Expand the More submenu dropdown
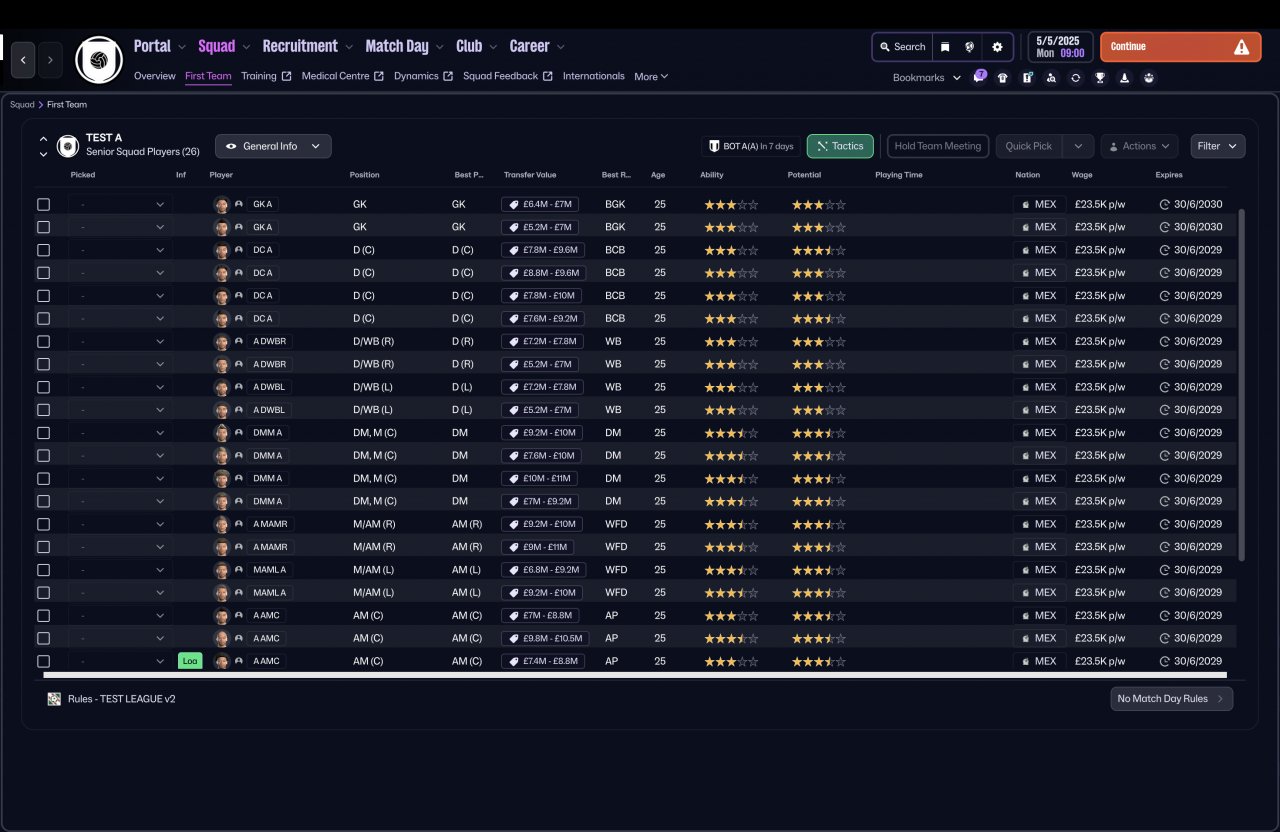Viewport: 1280px width, 832px height. [x=651, y=76]
